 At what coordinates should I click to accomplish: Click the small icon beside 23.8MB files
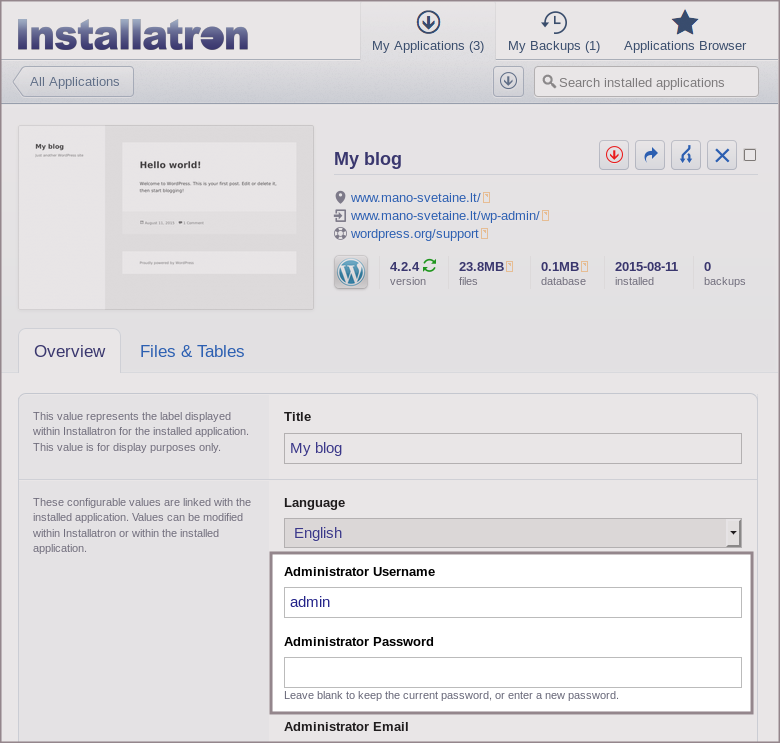coord(510,266)
